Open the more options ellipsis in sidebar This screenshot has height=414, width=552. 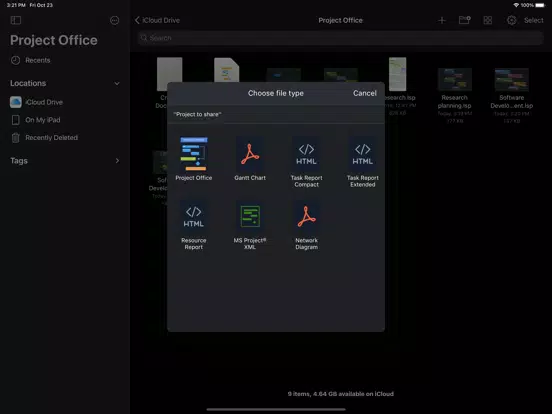click(114, 20)
